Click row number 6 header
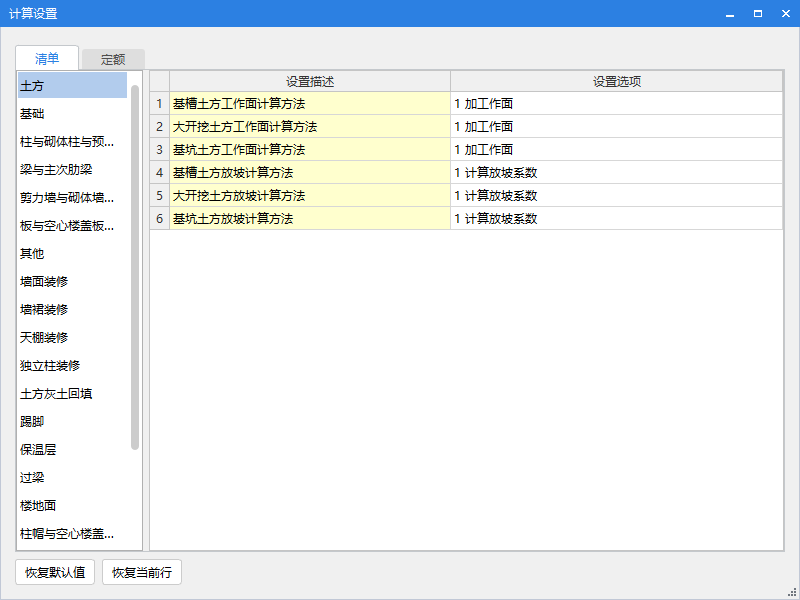 pyautogui.click(x=160, y=218)
